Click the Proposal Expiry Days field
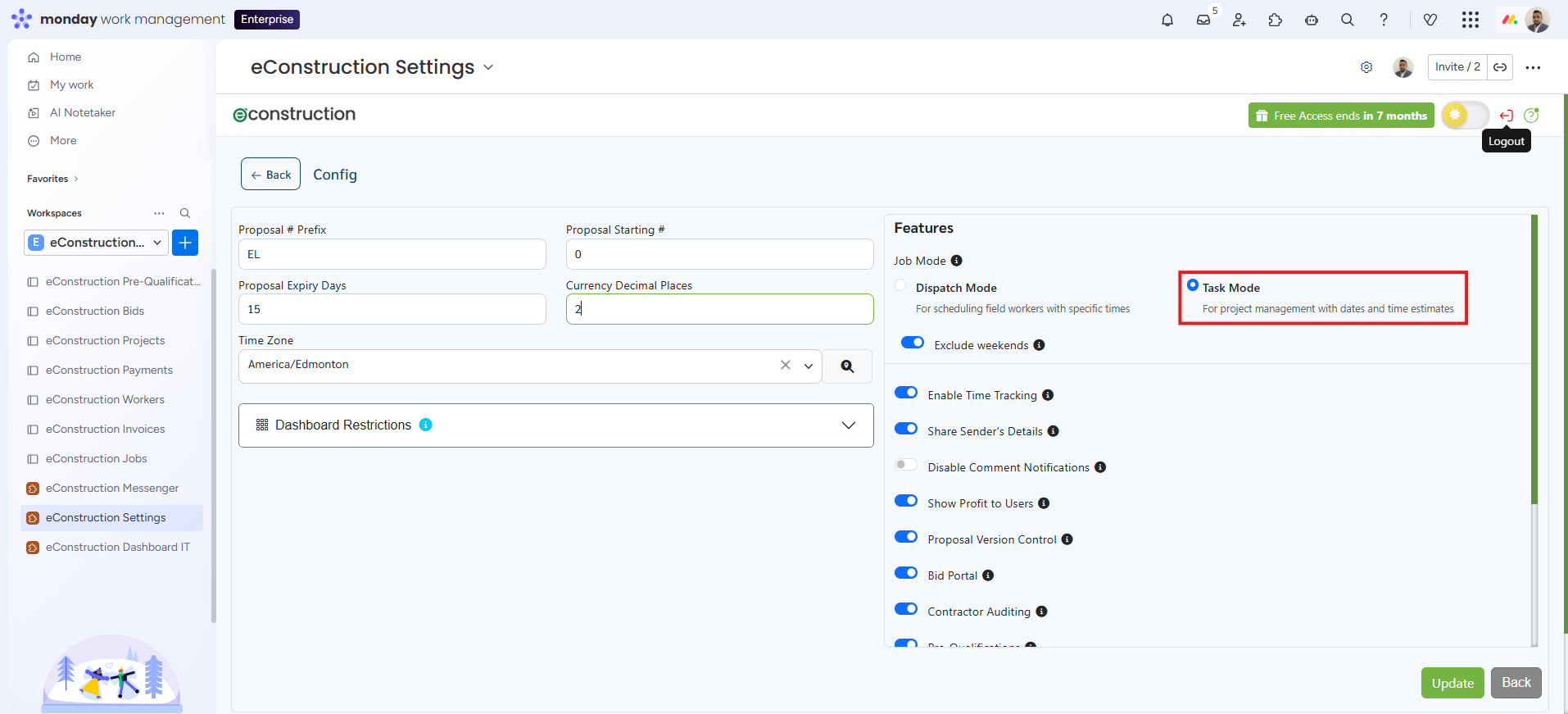Screen dimensions: 1568x714 (392, 309)
